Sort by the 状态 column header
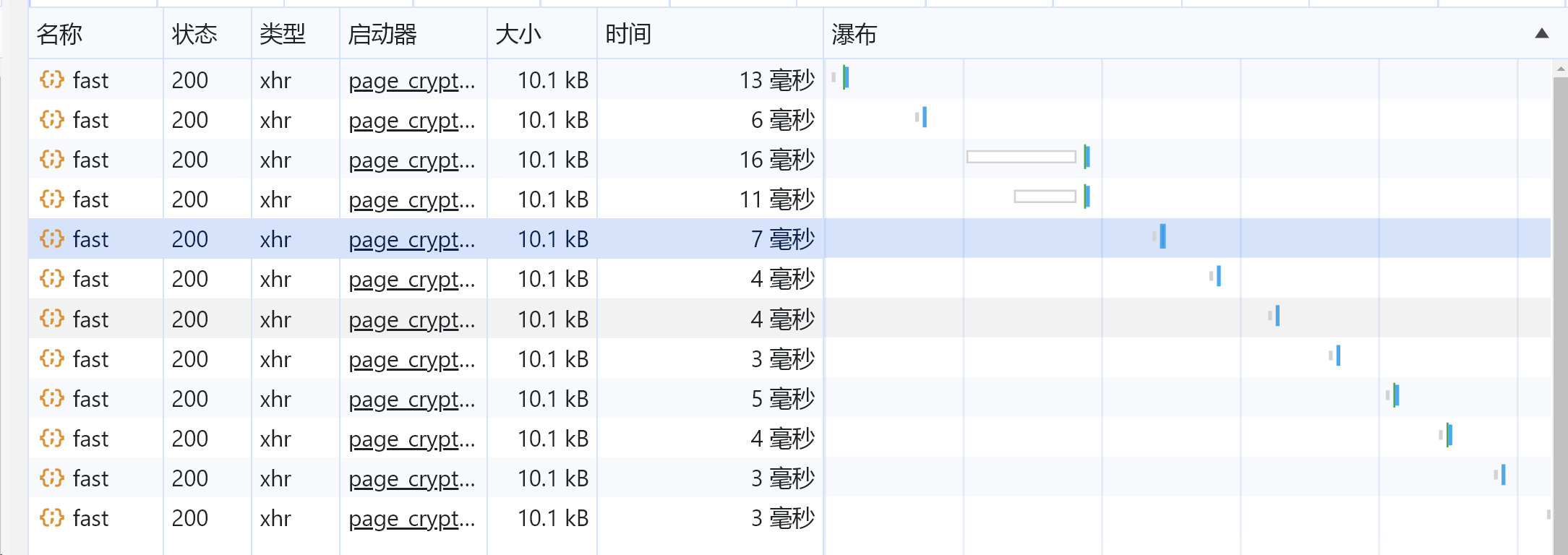The width and height of the screenshot is (1568, 555). (x=194, y=34)
